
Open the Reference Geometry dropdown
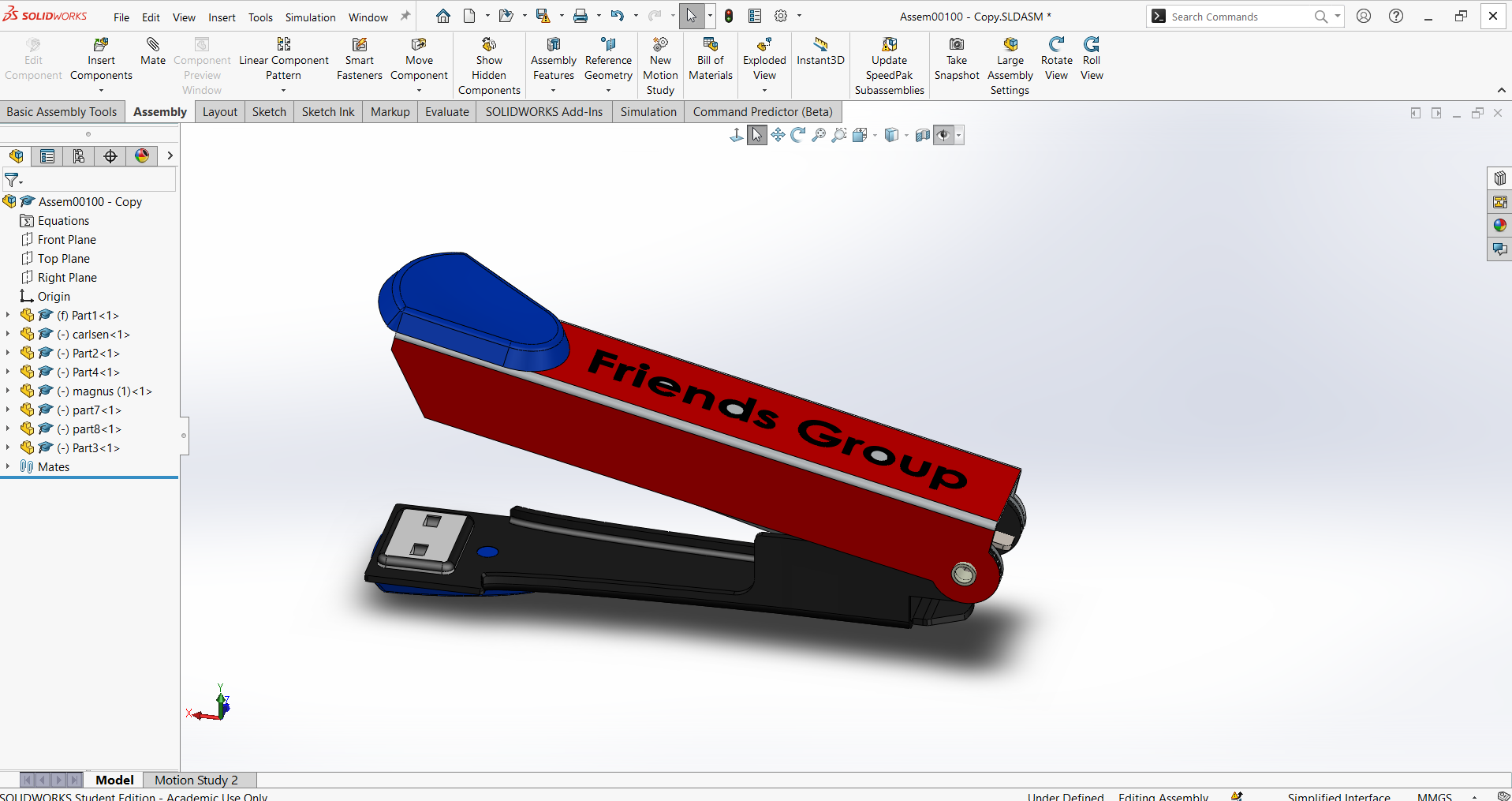(608, 90)
